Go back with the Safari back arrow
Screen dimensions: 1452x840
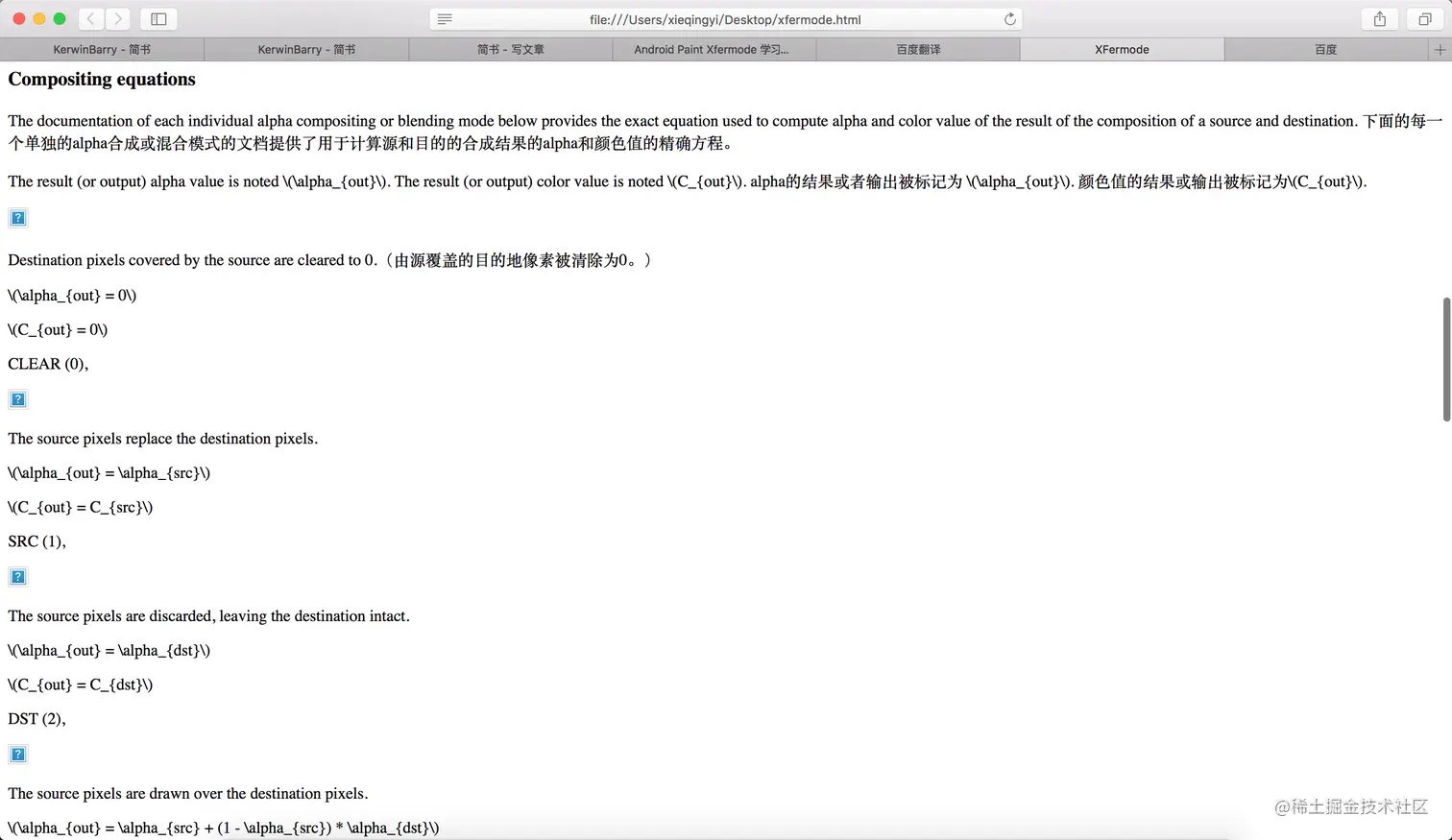tap(91, 18)
